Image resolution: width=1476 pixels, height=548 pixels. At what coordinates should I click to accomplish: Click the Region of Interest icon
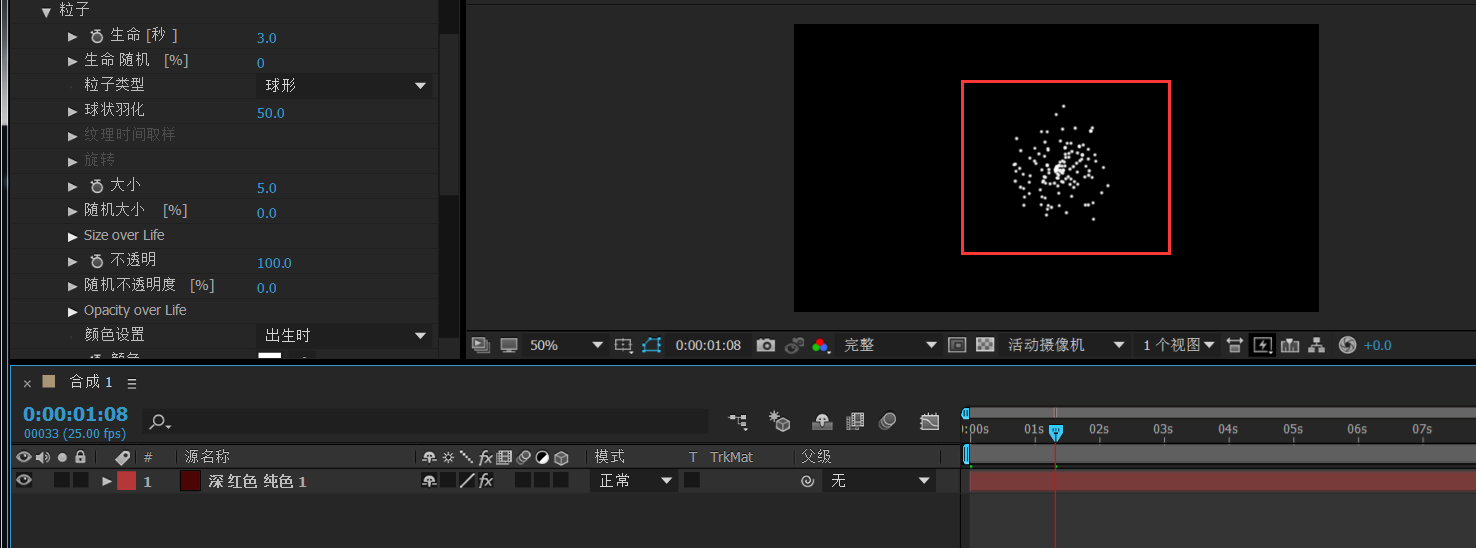(957, 345)
